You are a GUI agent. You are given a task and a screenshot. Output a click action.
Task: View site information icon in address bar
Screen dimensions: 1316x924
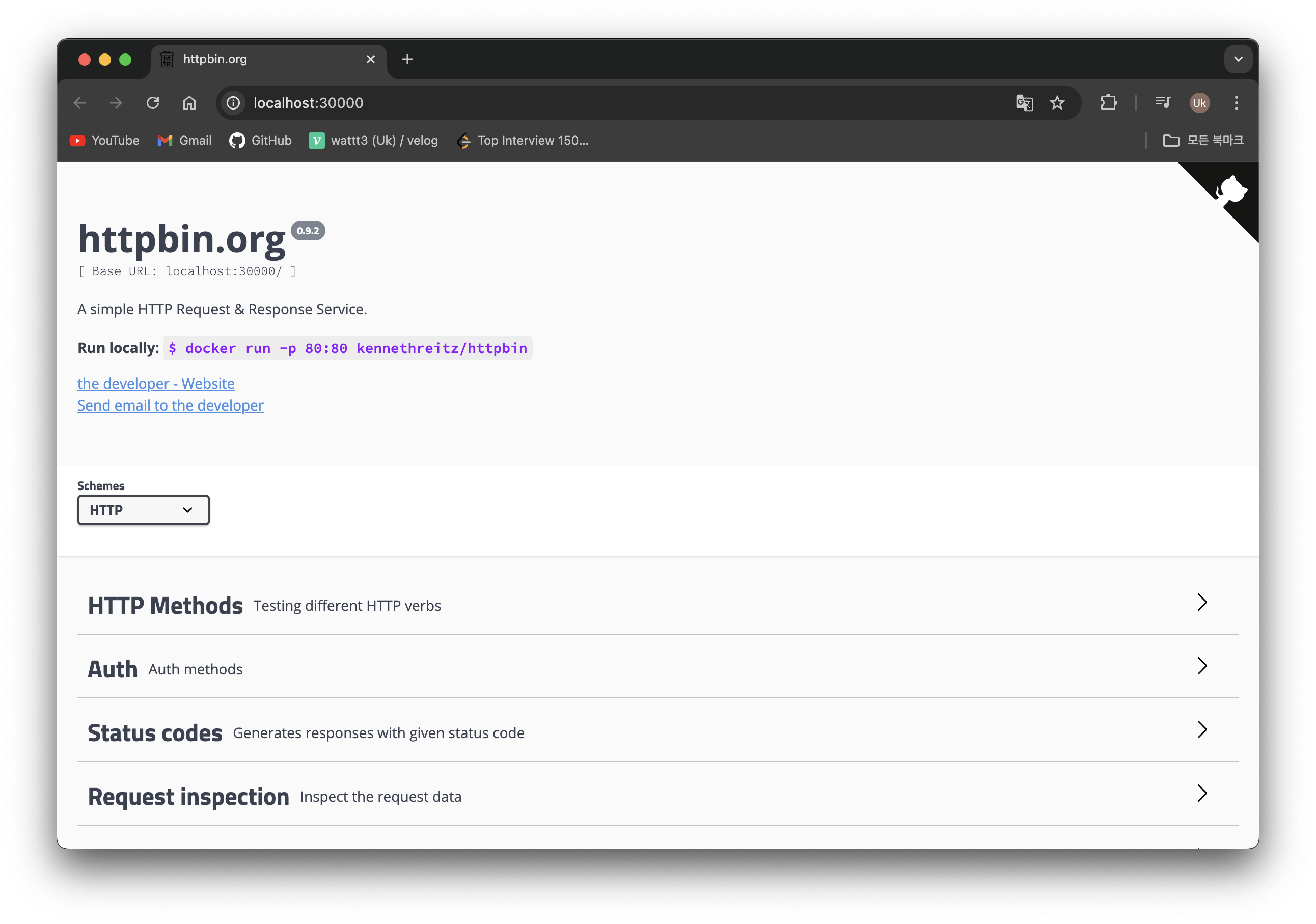[233, 103]
